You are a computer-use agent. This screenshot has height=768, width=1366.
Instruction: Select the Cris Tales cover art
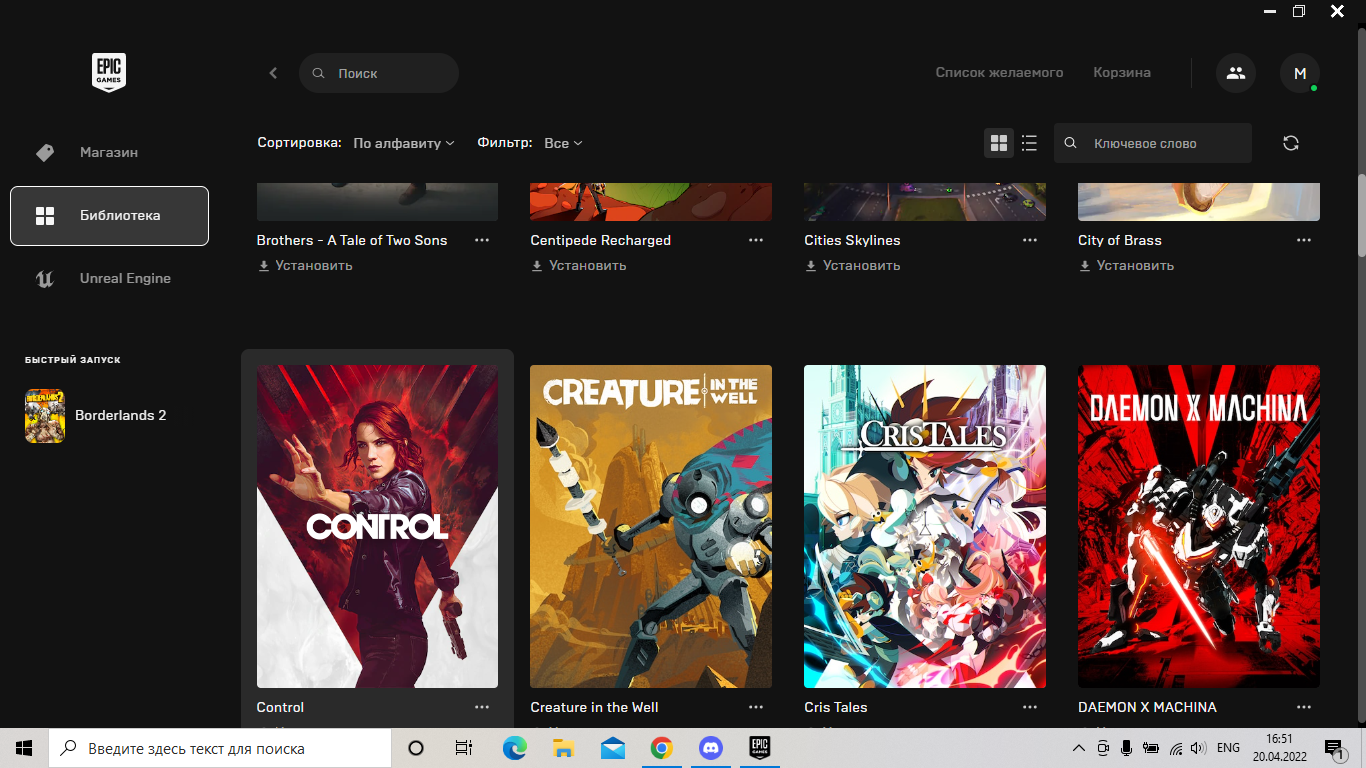[x=925, y=526]
